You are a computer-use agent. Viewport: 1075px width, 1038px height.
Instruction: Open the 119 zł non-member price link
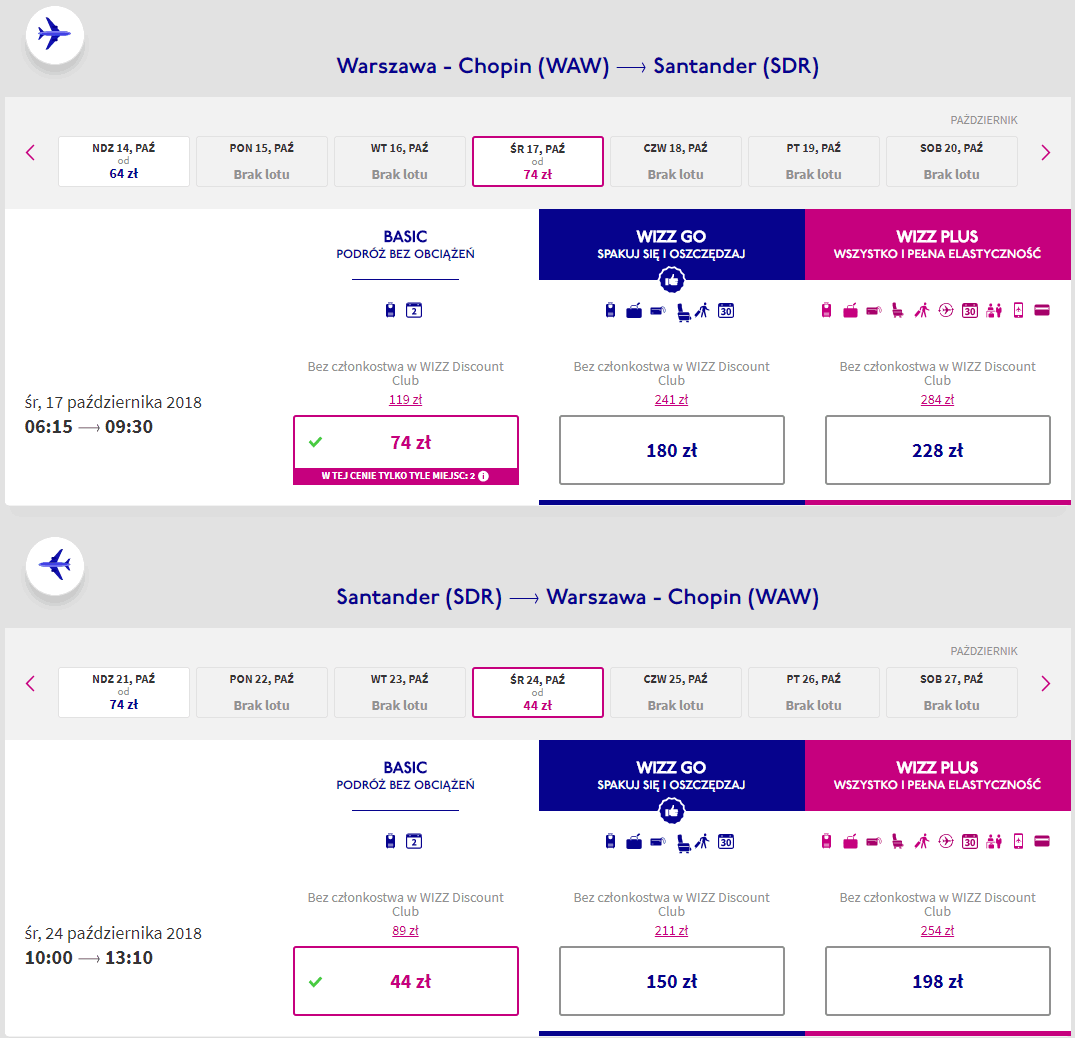click(405, 400)
